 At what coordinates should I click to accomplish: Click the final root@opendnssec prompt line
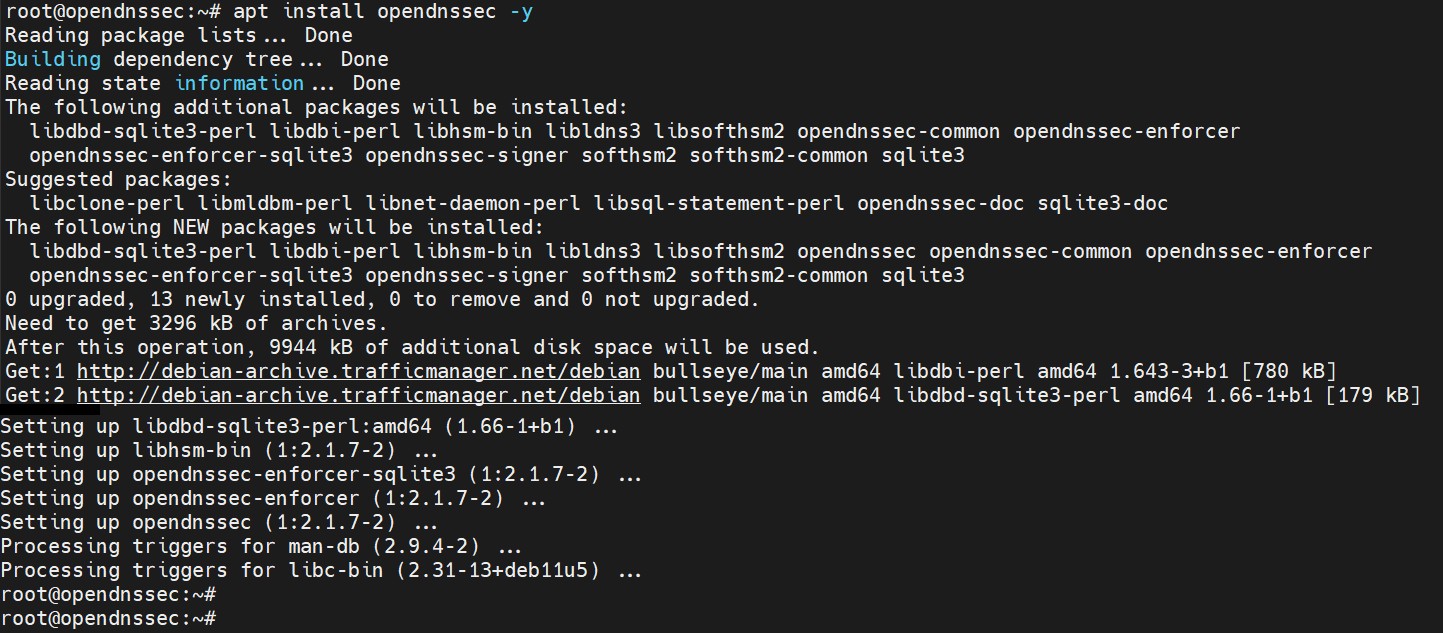coord(108,618)
